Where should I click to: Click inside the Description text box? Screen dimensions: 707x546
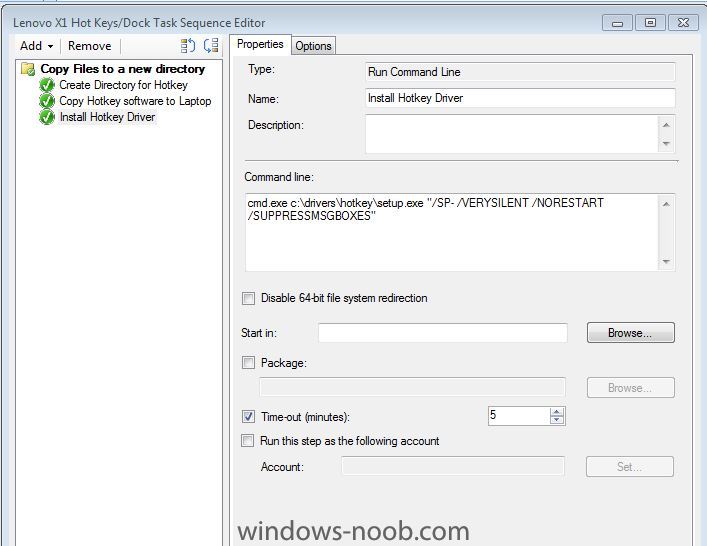click(512, 134)
